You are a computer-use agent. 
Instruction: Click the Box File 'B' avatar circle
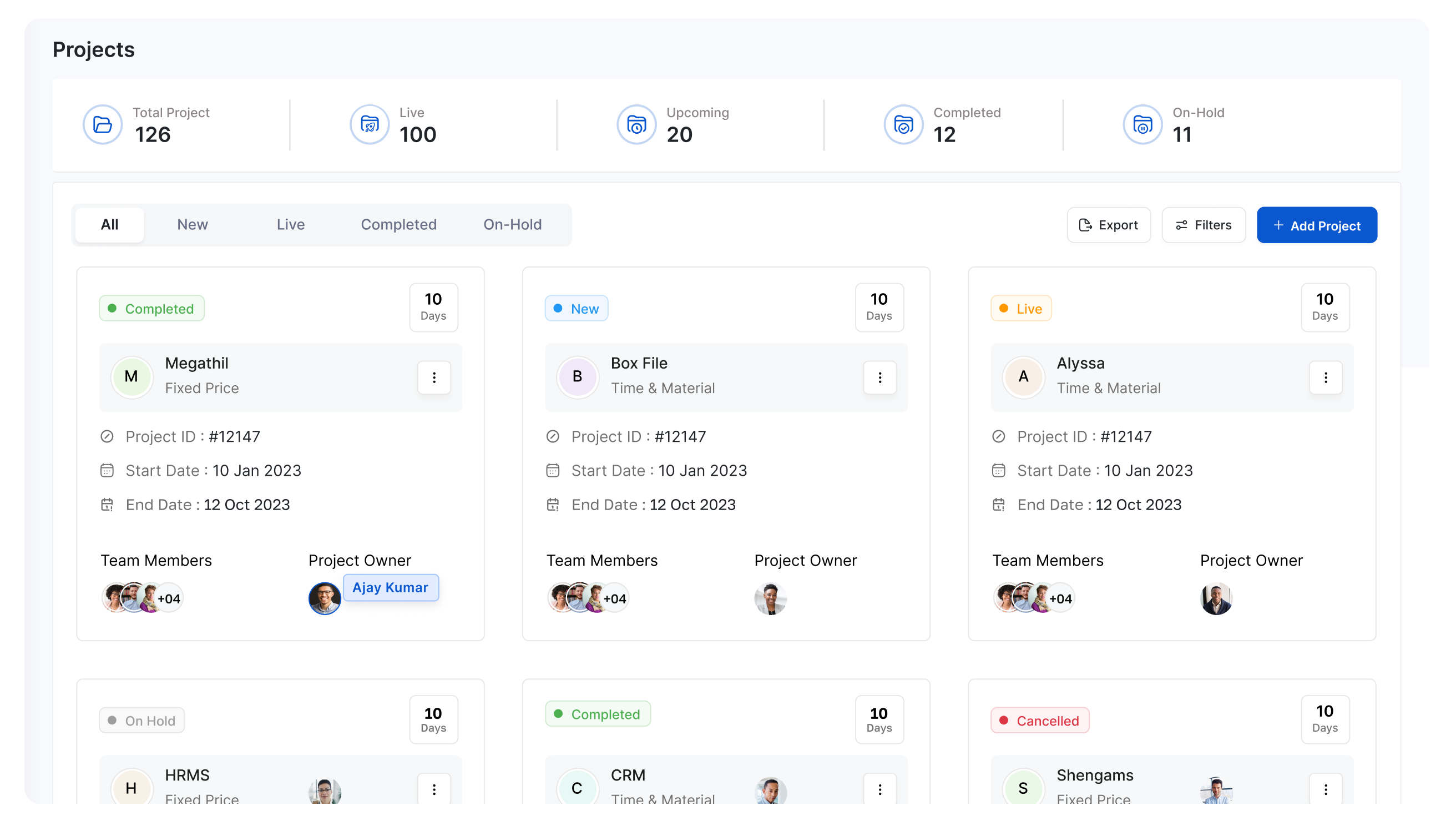577,377
